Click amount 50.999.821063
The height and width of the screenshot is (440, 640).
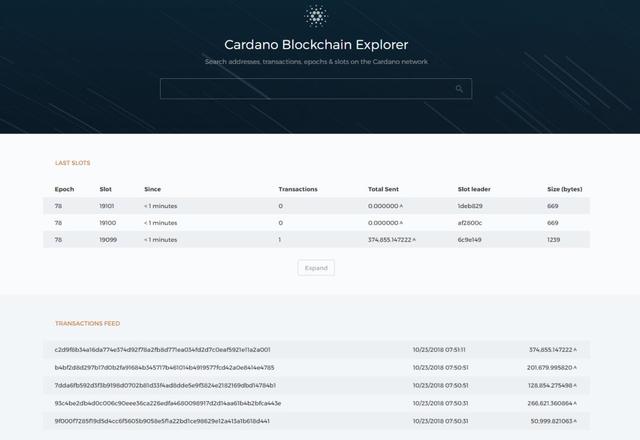point(553,421)
